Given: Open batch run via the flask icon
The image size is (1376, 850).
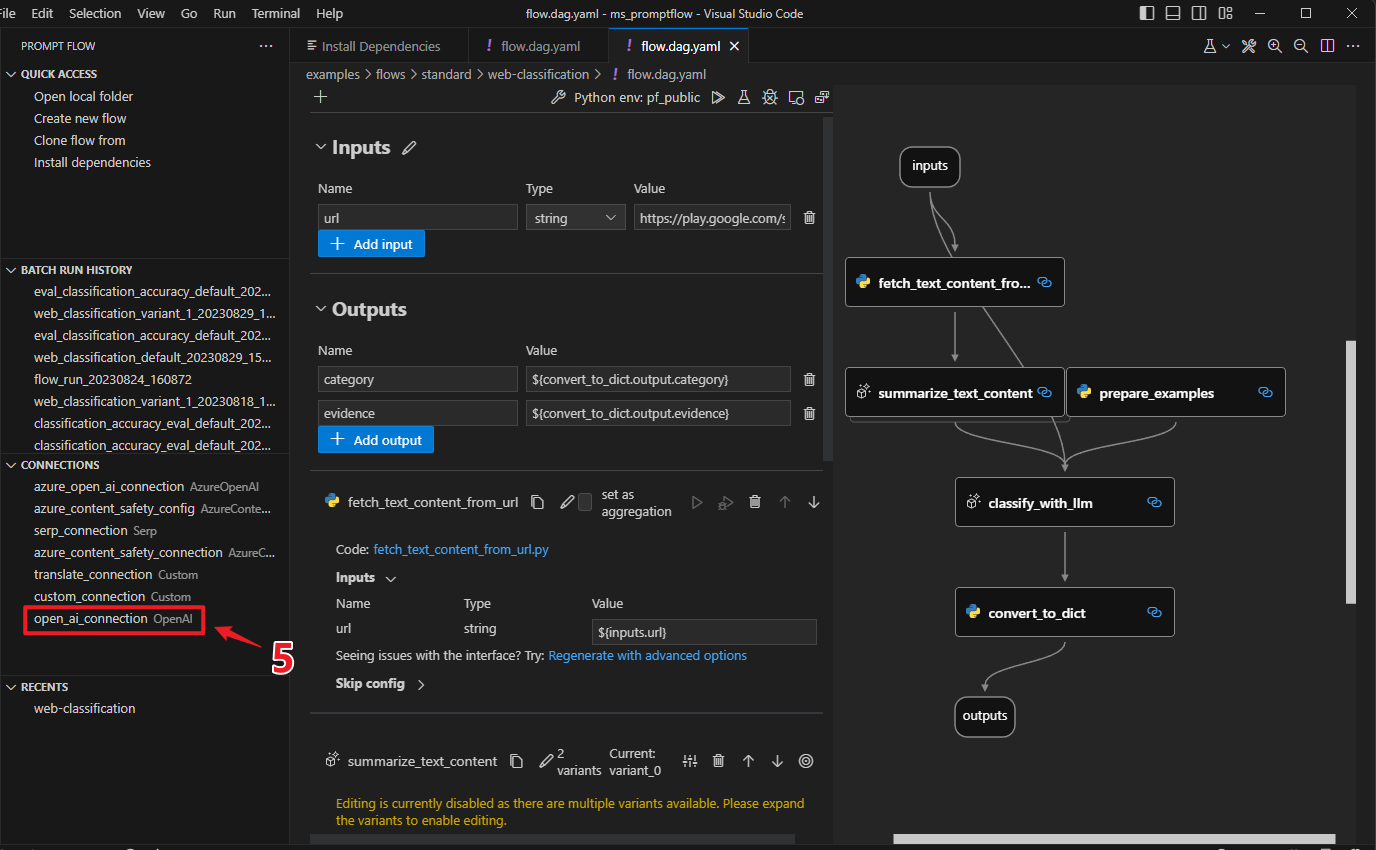Looking at the screenshot, I should (x=742, y=97).
